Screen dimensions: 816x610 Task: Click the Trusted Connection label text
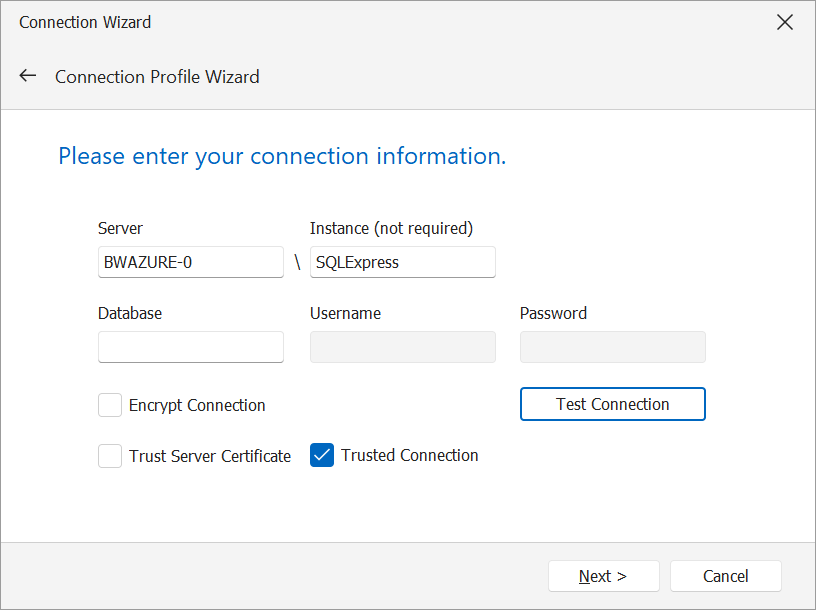pos(409,455)
